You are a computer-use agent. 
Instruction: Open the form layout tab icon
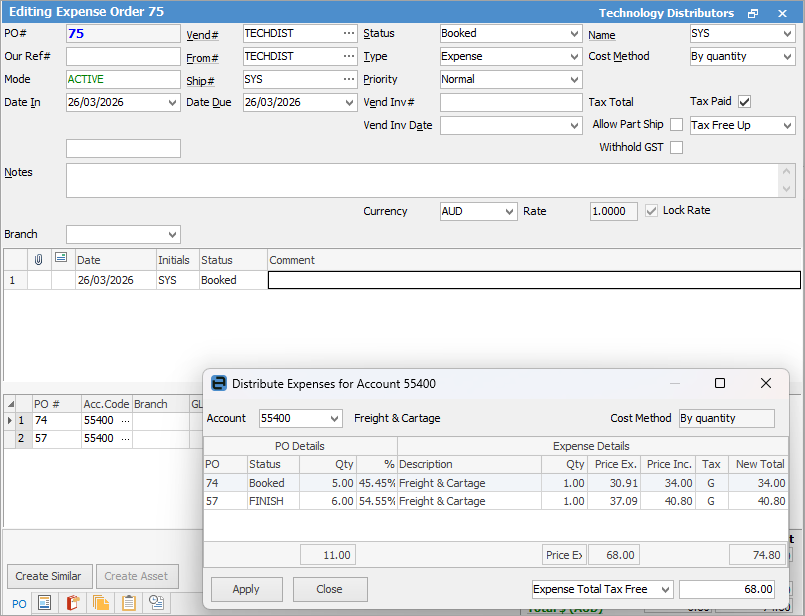[44, 603]
